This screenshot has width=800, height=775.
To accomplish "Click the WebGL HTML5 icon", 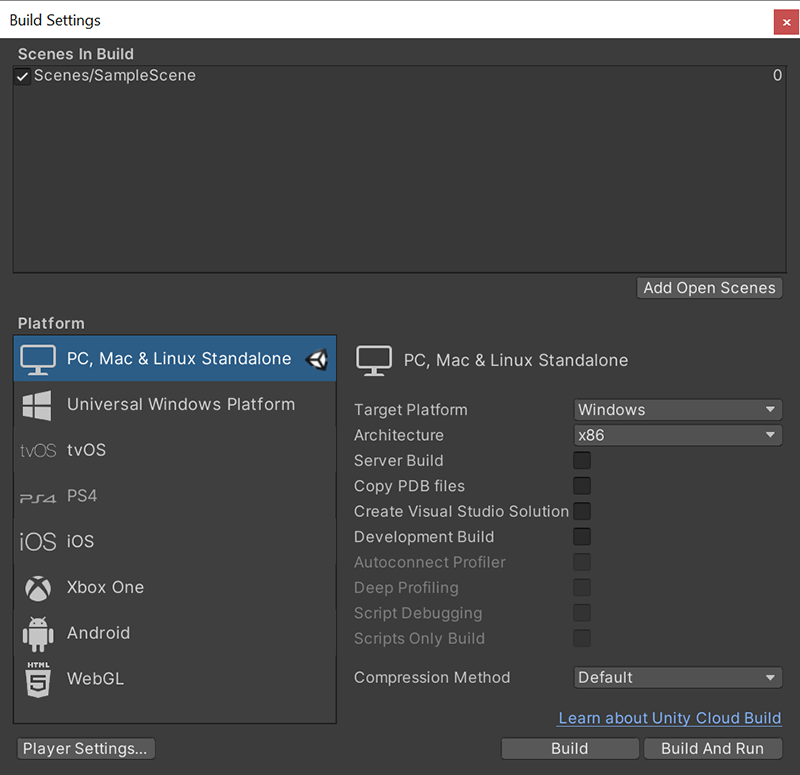I will (x=37, y=678).
